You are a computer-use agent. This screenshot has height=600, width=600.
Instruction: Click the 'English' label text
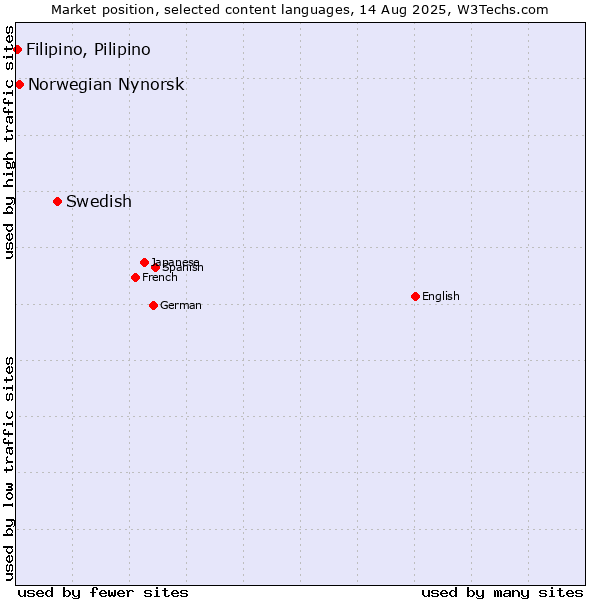[441, 297]
